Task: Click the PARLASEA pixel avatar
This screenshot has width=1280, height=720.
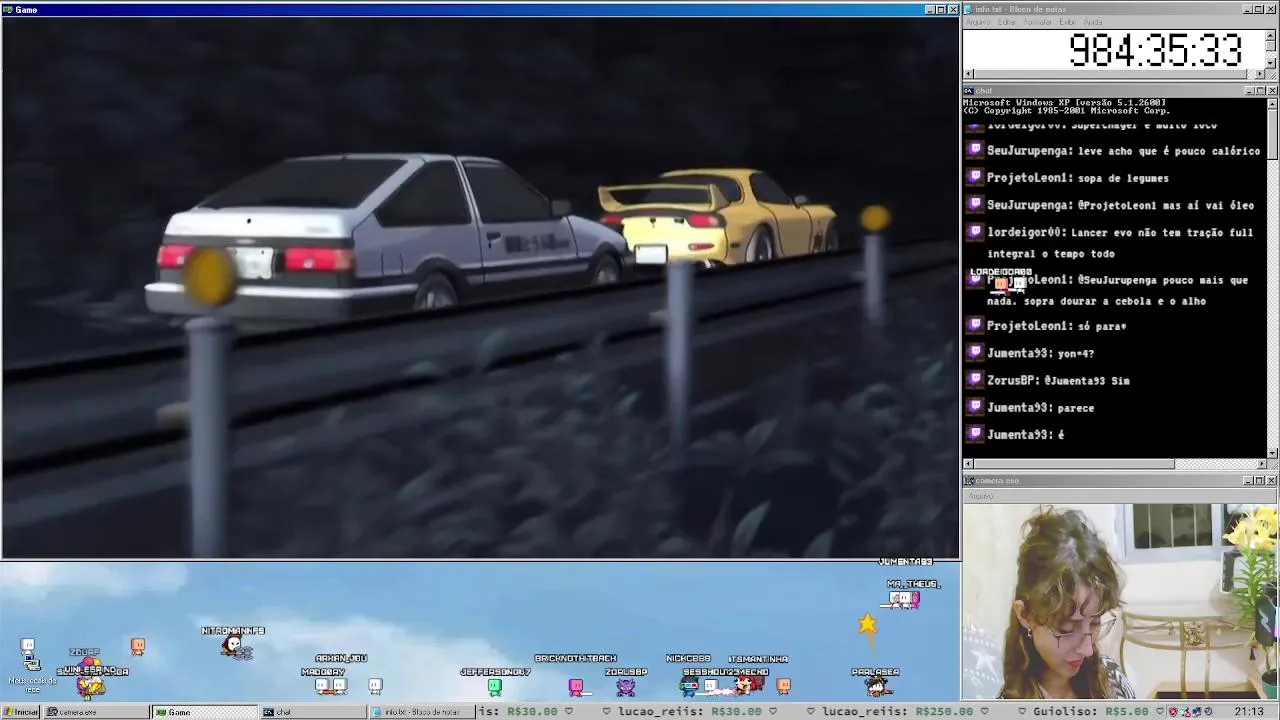Action: 877,686
